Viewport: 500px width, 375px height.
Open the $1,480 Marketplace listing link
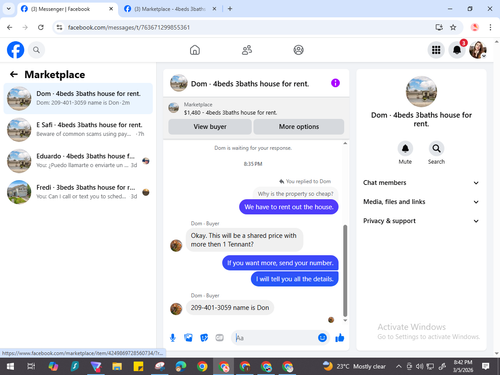230,113
